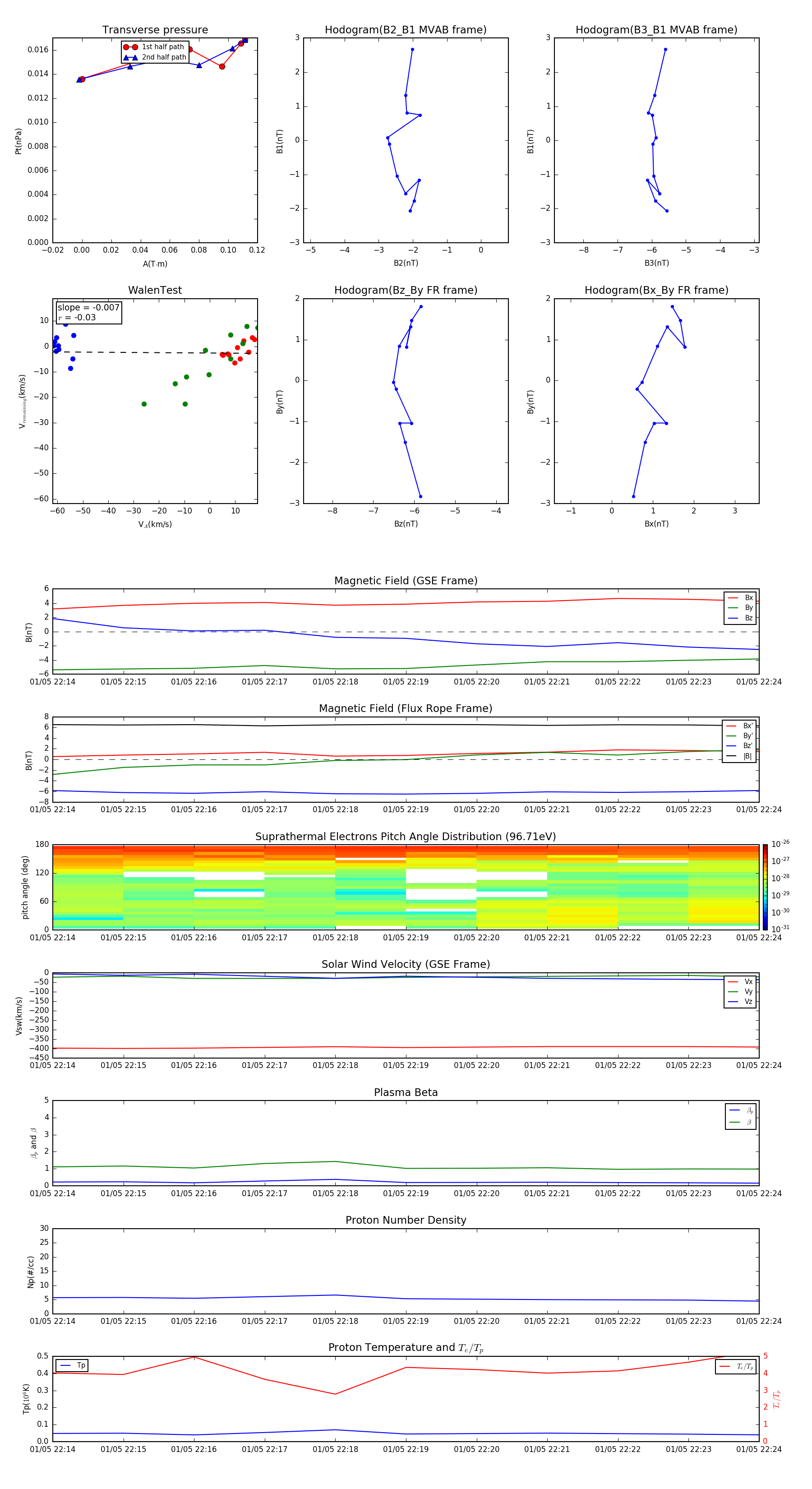This screenshot has width=812, height=1489.
Task: Click '|B|' in Flux Rope frame legend
Action: (x=740, y=756)
